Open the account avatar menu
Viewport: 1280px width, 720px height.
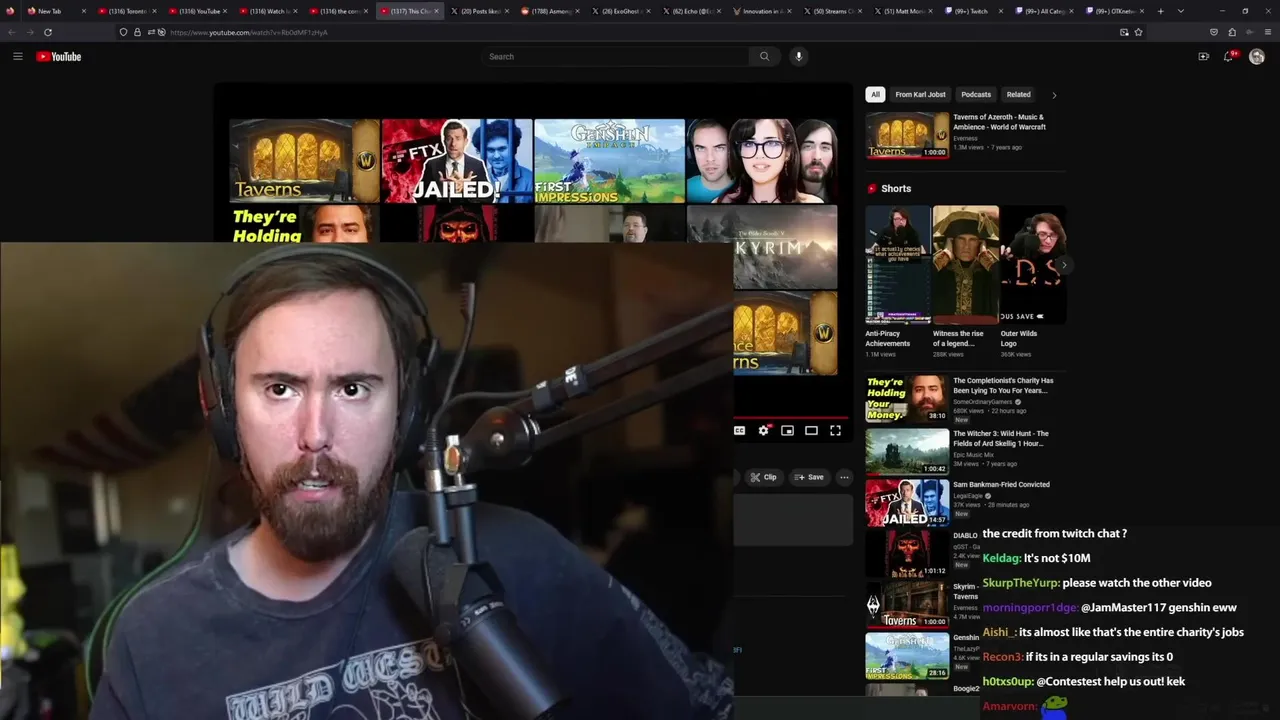pyautogui.click(x=1257, y=57)
